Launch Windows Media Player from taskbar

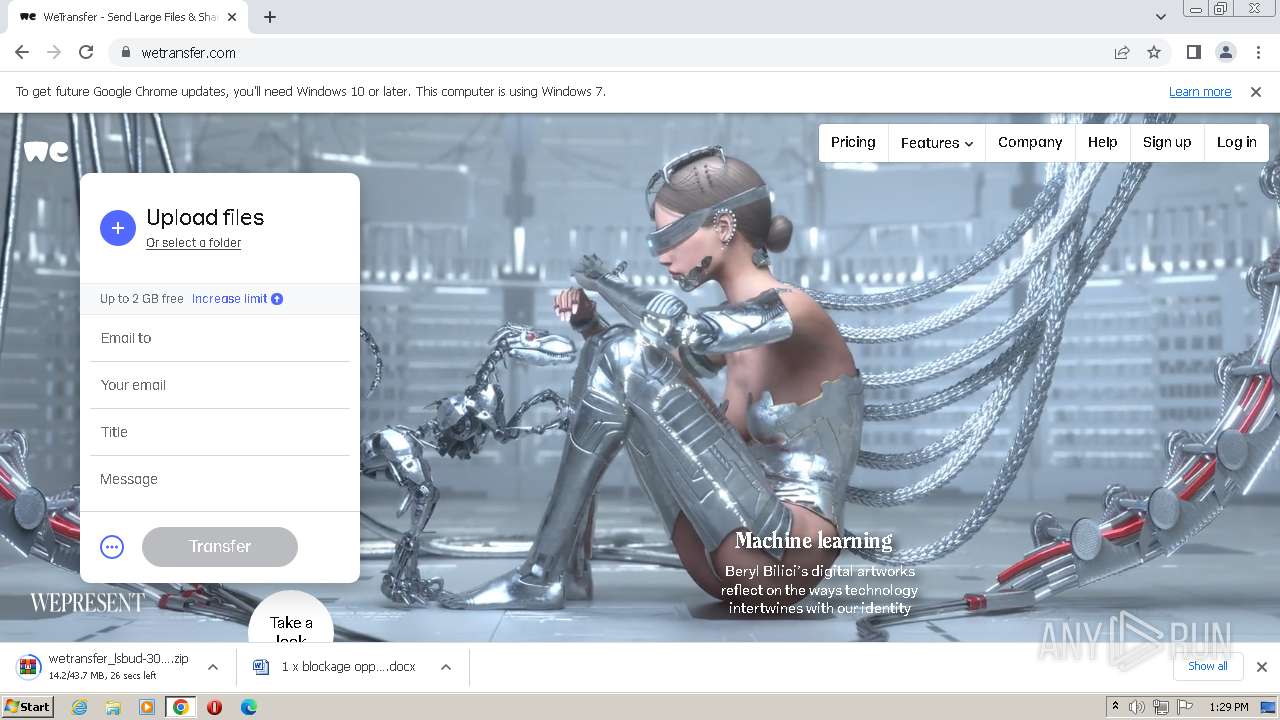coord(147,707)
